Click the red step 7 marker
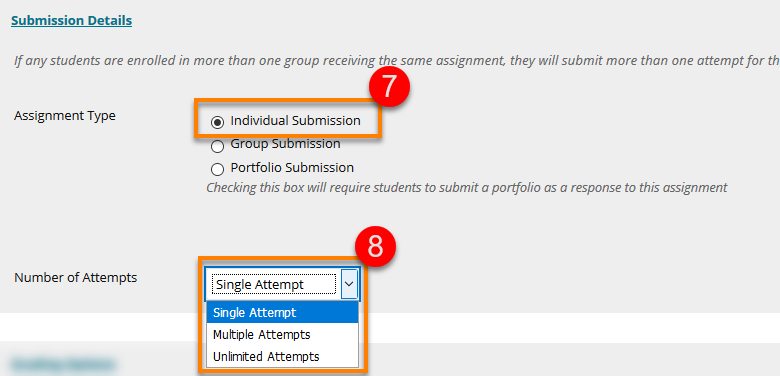Screen dimensions: 780x376 [389, 87]
